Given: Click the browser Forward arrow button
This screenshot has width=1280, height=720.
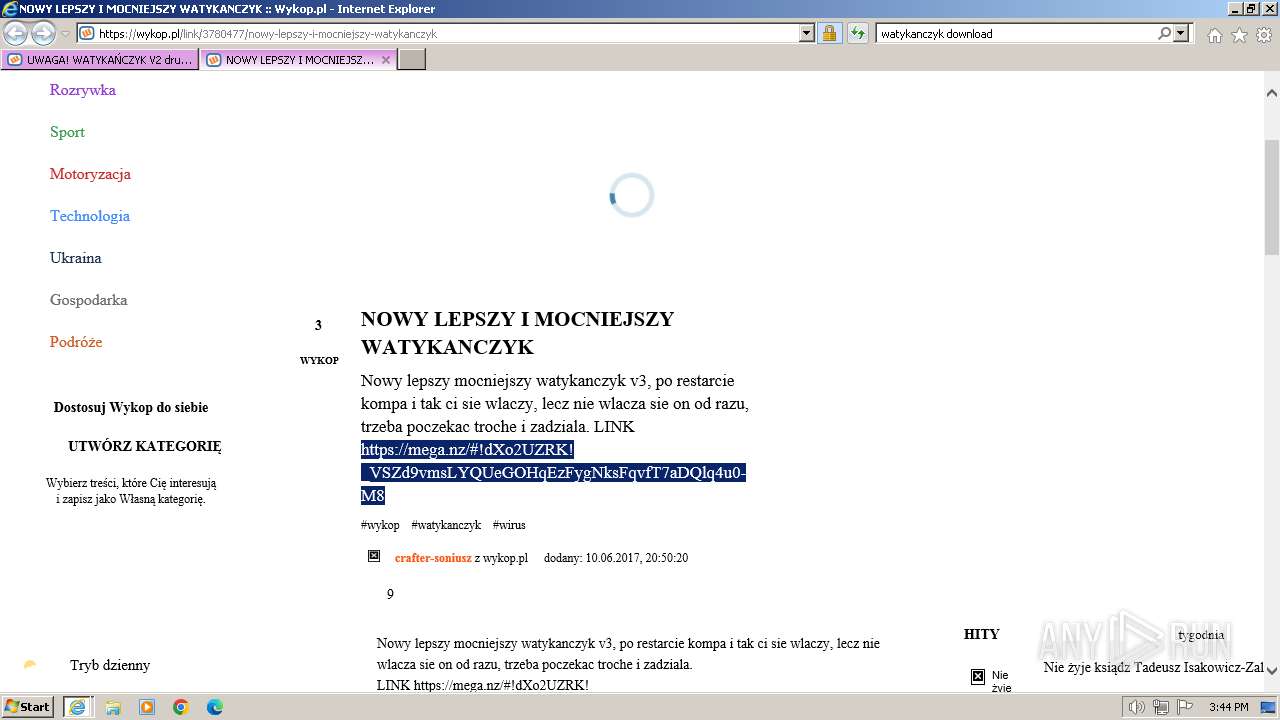Looking at the screenshot, I should point(43,33).
